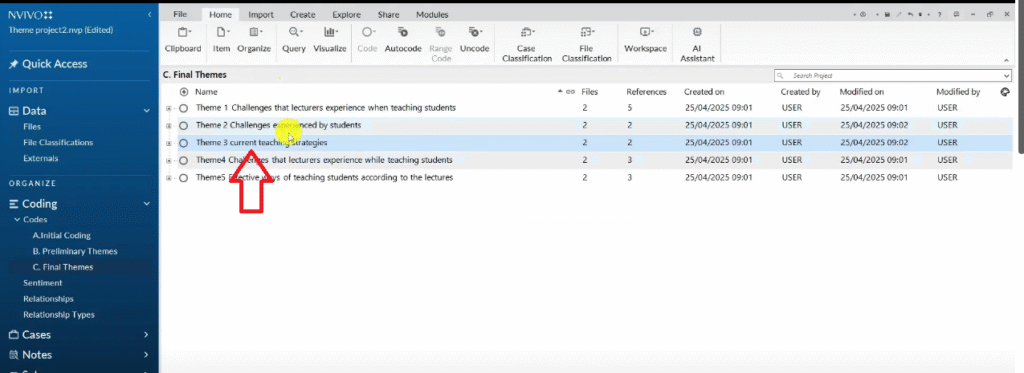The width and height of the screenshot is (1024, 373).
Task: Switch to the Import ribbon tab
Action: (x=261, y=14)
